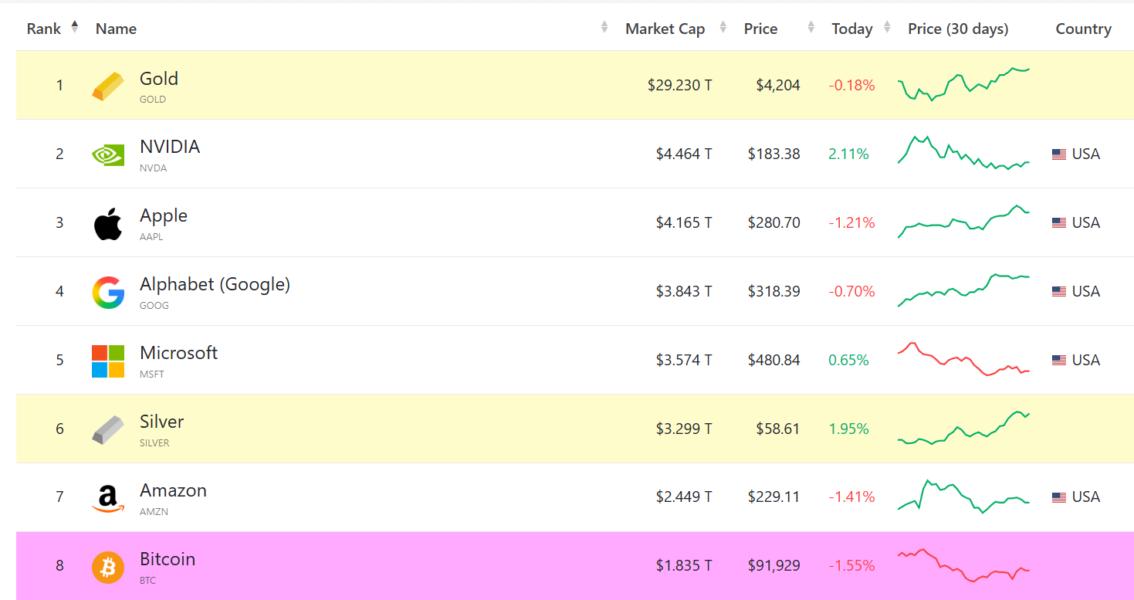The height and width of the screenshot is (600, 1134).
Task: Open the Bitcoin name link
Action: pos(167,559)
